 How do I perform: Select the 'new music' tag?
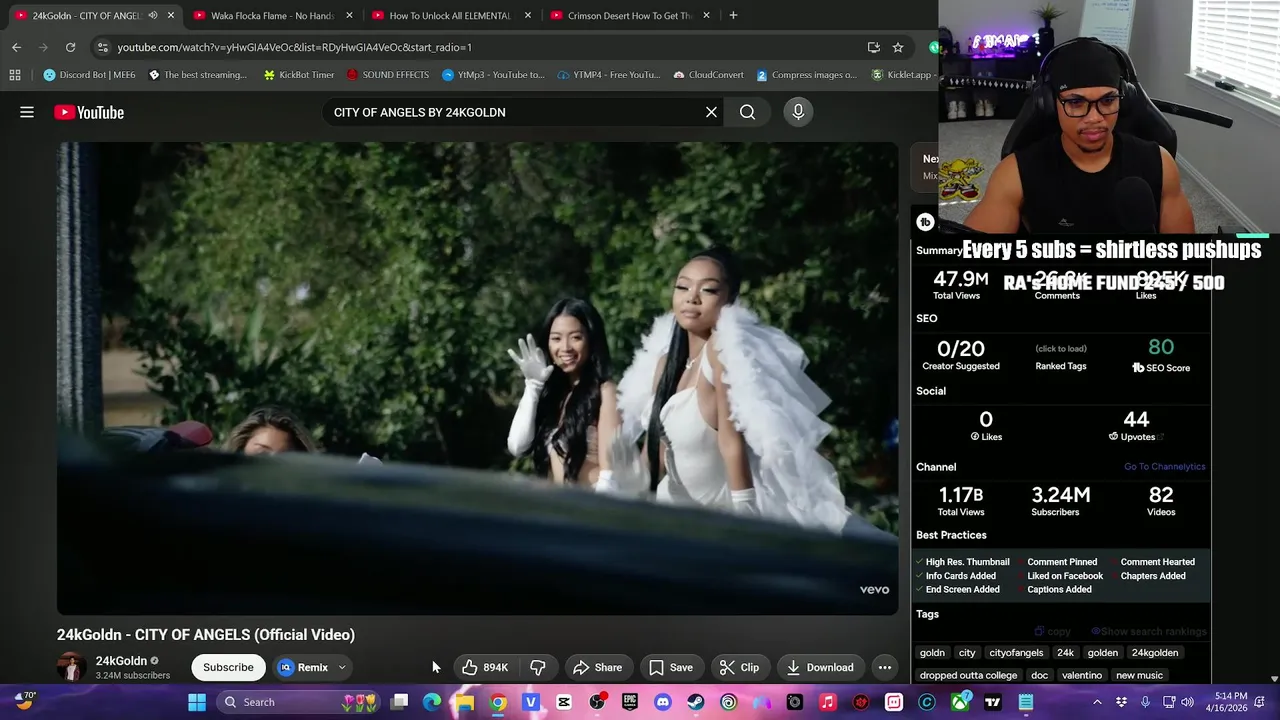click(x=1139, y=675)
